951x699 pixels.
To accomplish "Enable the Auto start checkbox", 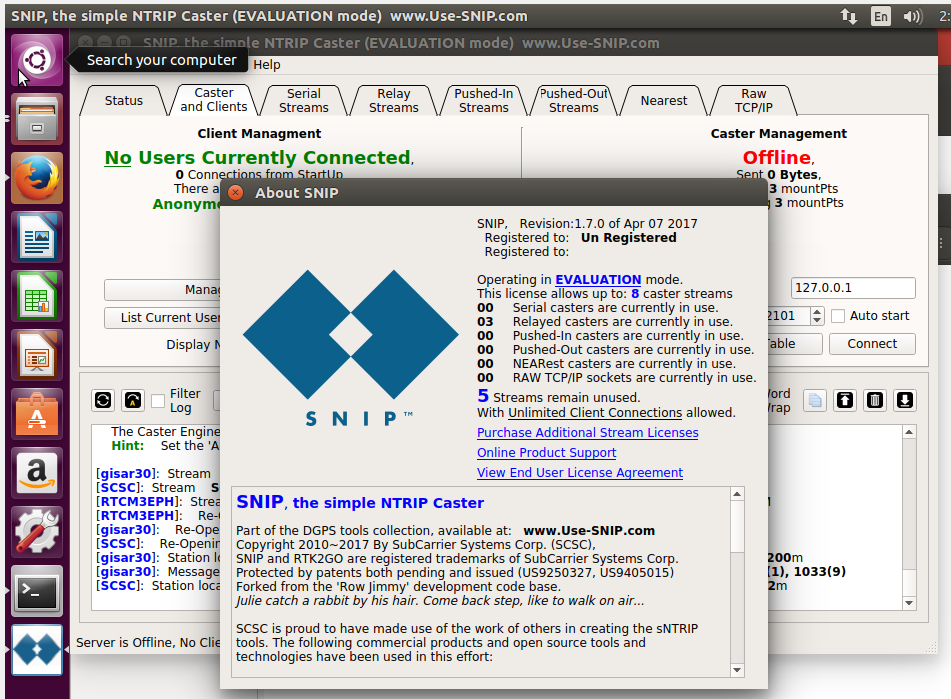I will pos(838,316).
